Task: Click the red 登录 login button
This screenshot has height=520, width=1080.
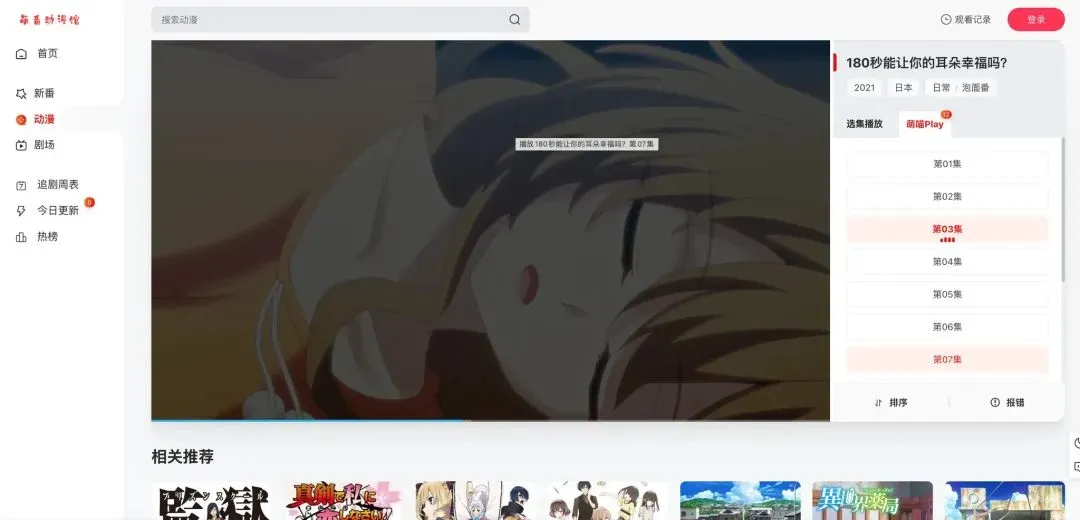Action: (x=1036, y=19)
